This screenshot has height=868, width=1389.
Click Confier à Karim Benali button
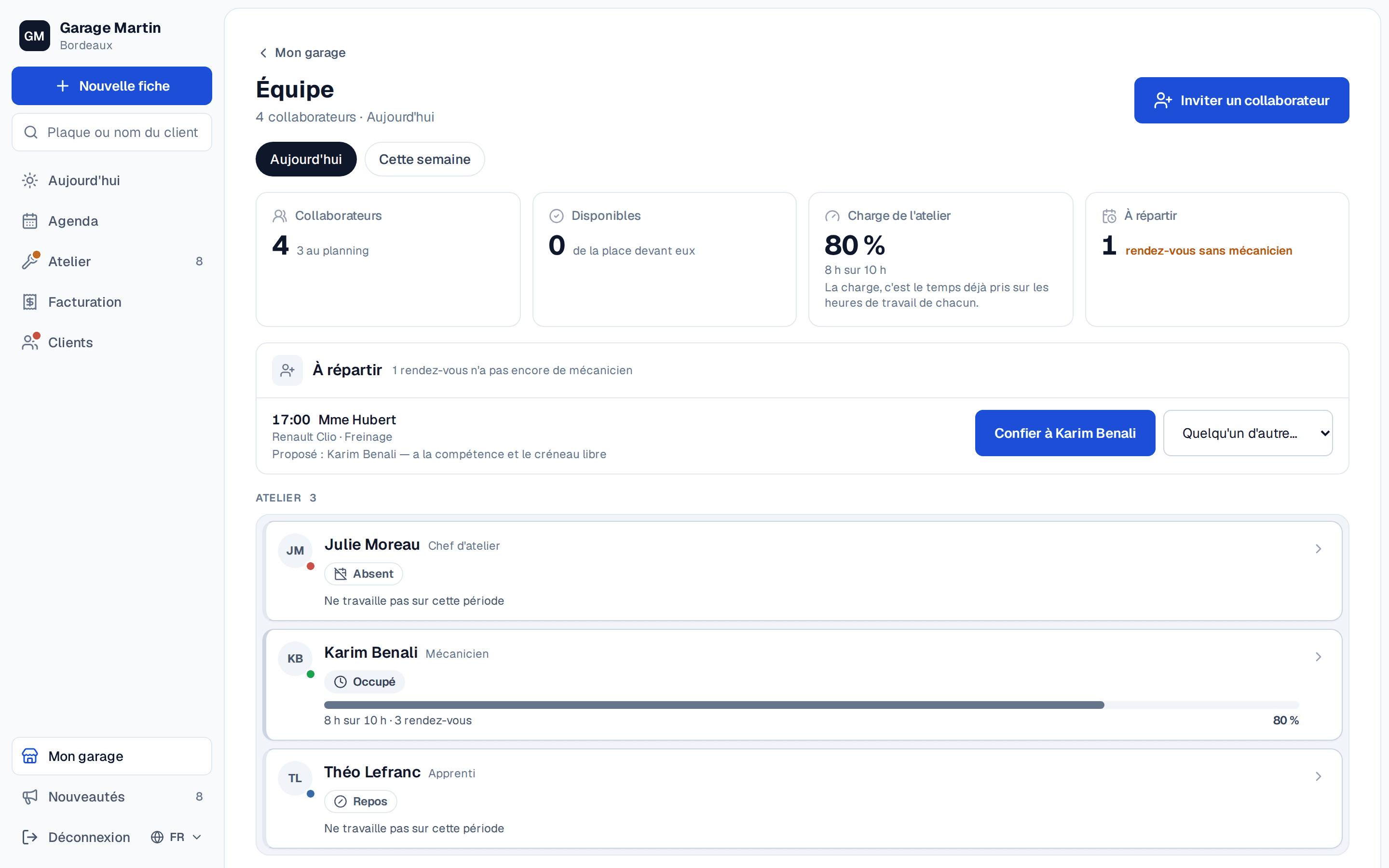[1065, 433]
